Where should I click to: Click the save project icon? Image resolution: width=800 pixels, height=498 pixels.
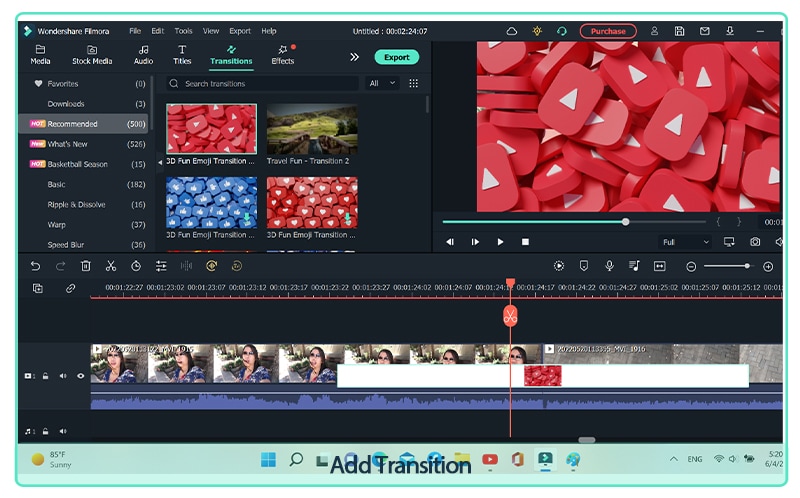[679, 31]
